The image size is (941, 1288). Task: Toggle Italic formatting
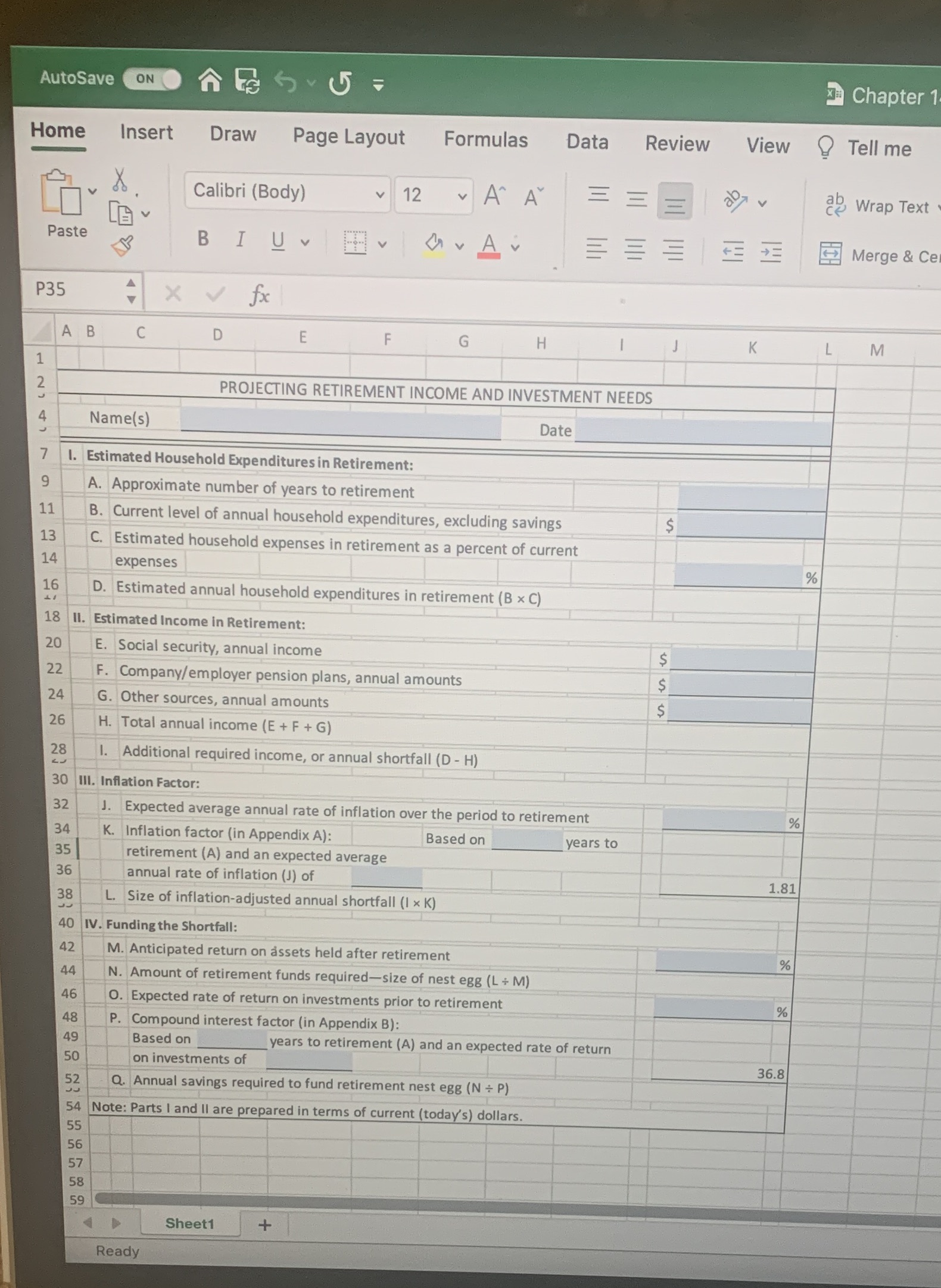(x=240, y=240)
